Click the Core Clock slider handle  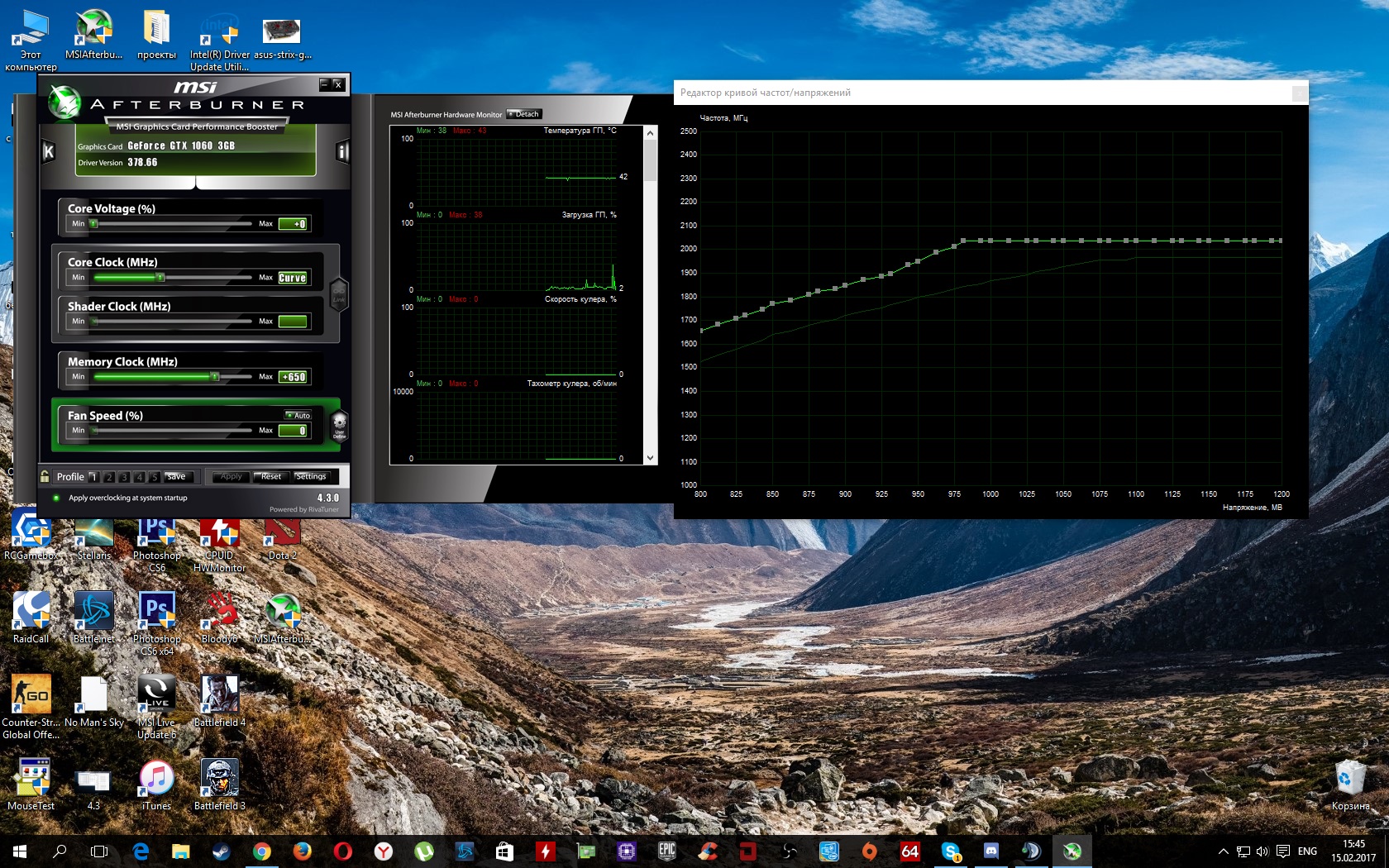click(x=160, y=277)
